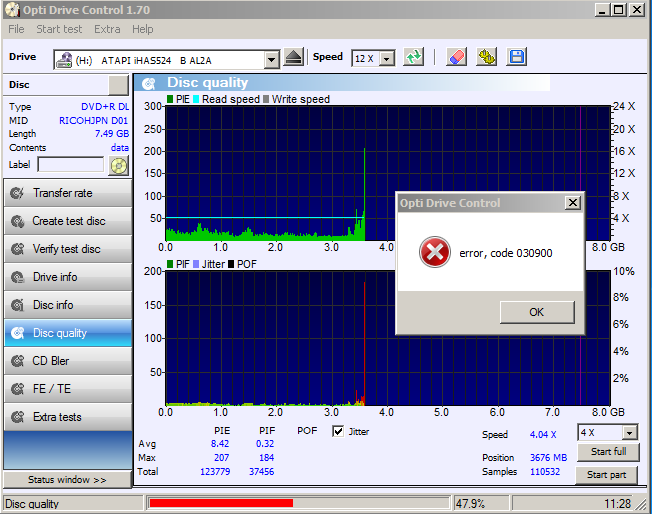The image size is (652, 514).
Task: Click the gray Write speed legend swatch
Action: point(266,99)
